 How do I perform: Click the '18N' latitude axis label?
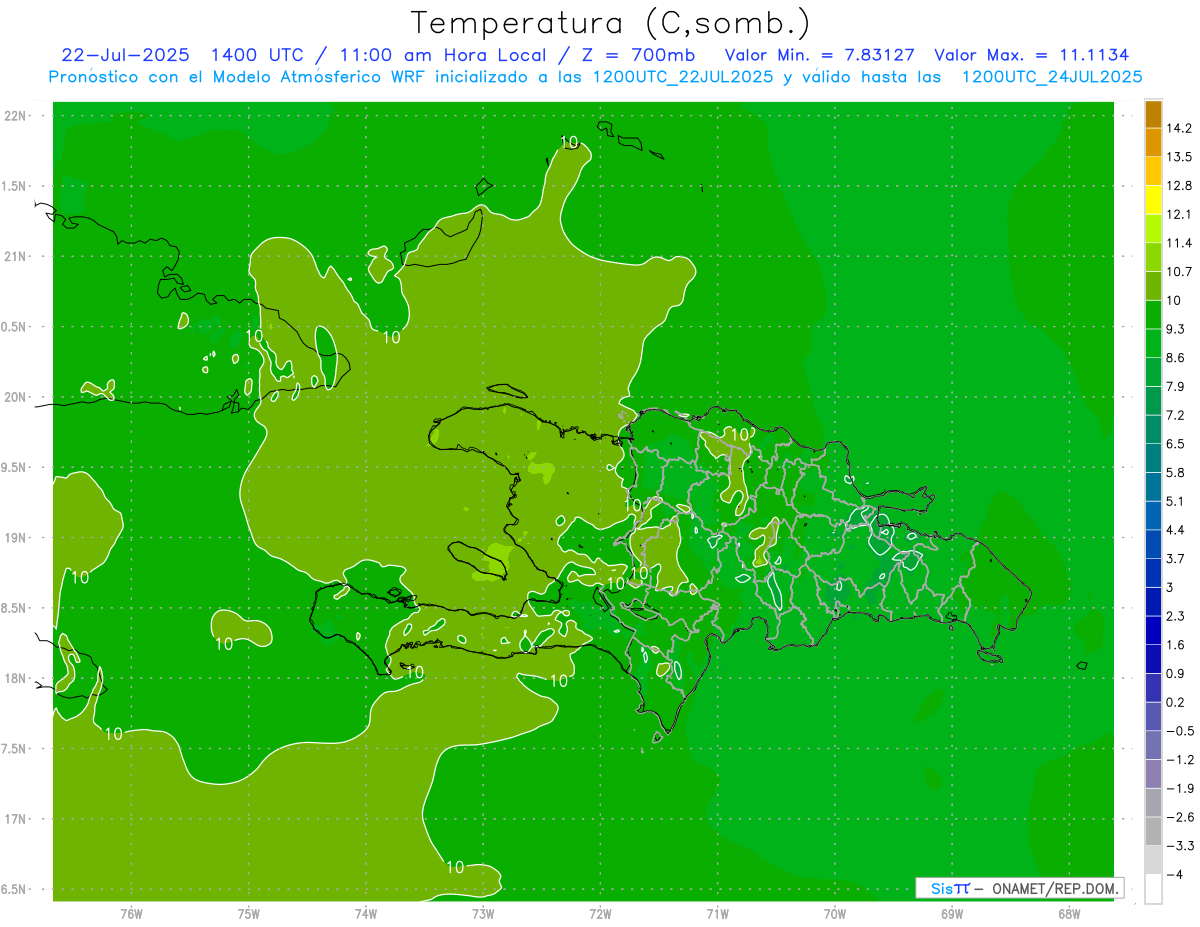coord(16,679)
